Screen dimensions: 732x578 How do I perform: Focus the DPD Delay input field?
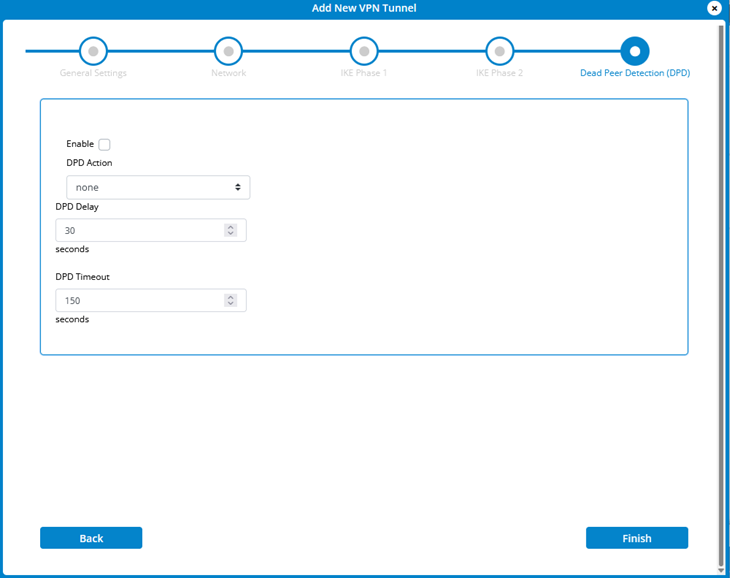[x=140, y=231]
